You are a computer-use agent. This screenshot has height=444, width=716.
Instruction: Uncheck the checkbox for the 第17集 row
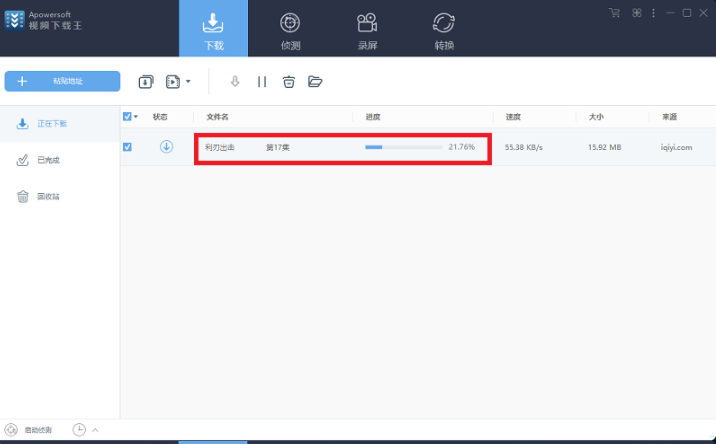pos(127,147)
